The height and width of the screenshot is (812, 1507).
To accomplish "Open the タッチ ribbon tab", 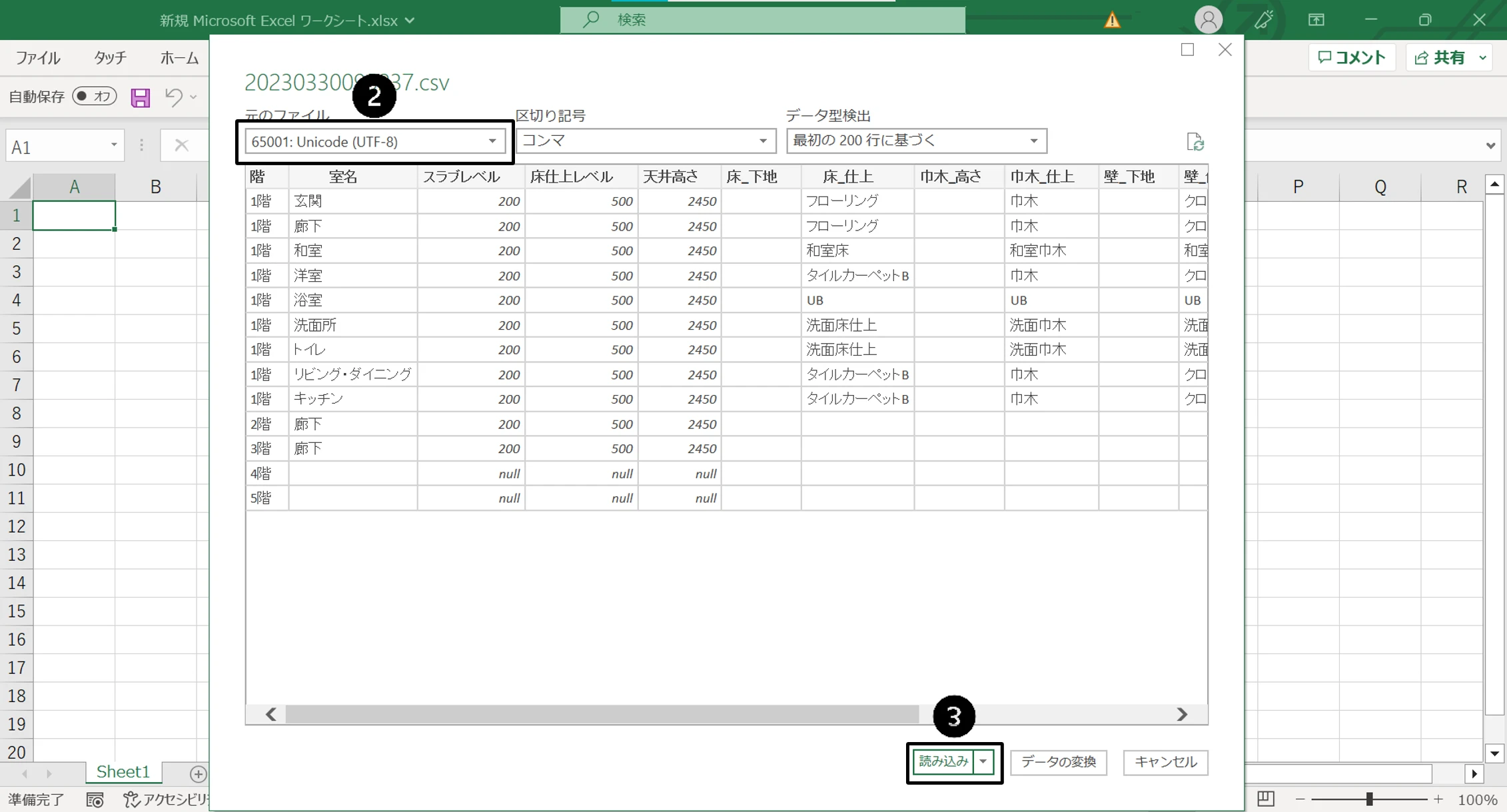I will tap(110, 58).
